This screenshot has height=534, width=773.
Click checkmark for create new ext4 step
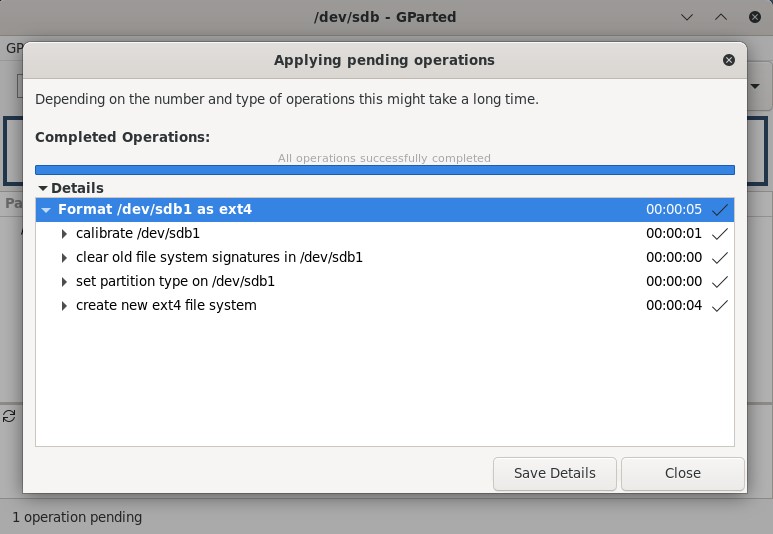coord(720,306)
